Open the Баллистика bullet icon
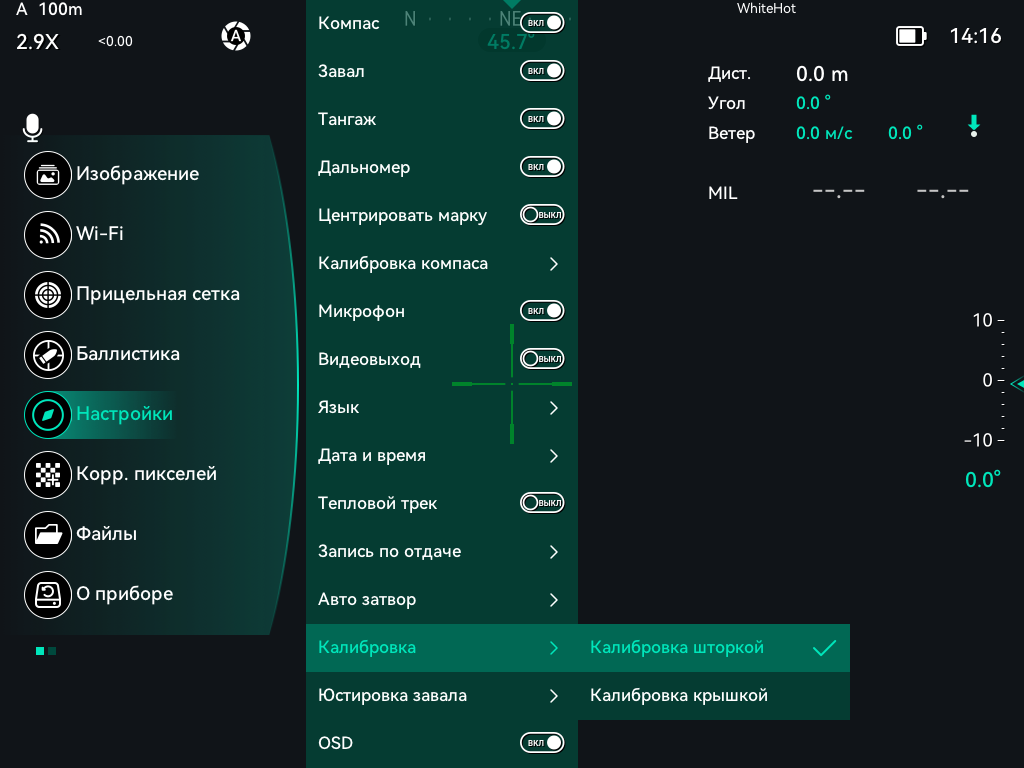 click(48, 355)
